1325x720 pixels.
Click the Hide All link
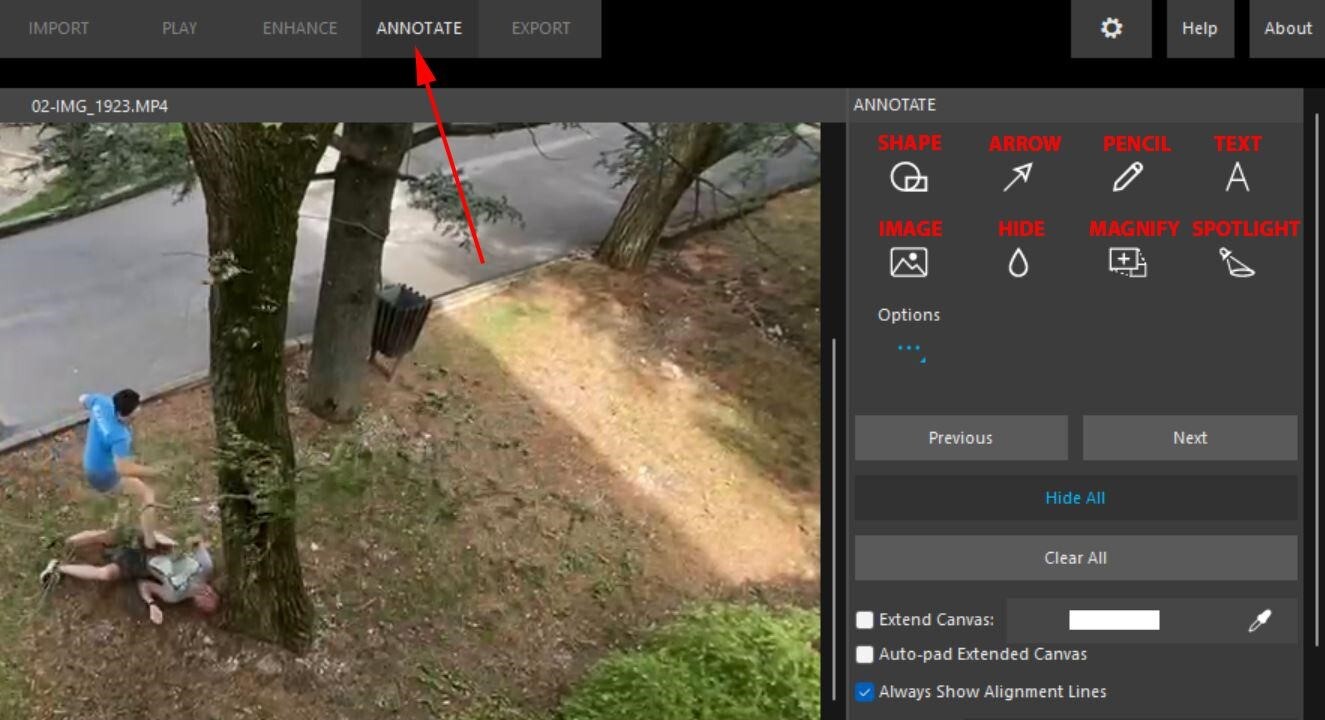[x=1075, y=497]
